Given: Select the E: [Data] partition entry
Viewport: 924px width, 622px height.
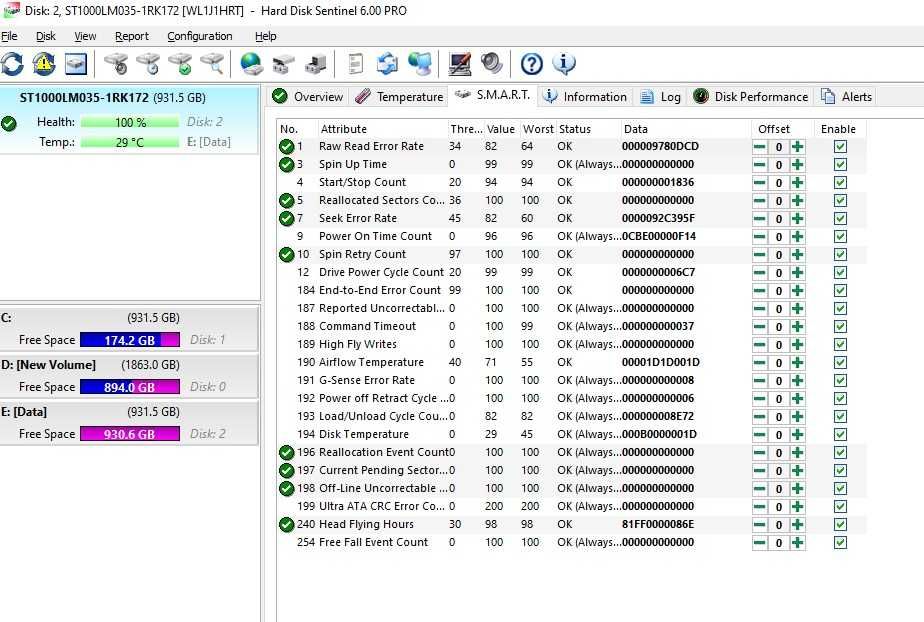Looking at the screenshot, I should (129, 423).
